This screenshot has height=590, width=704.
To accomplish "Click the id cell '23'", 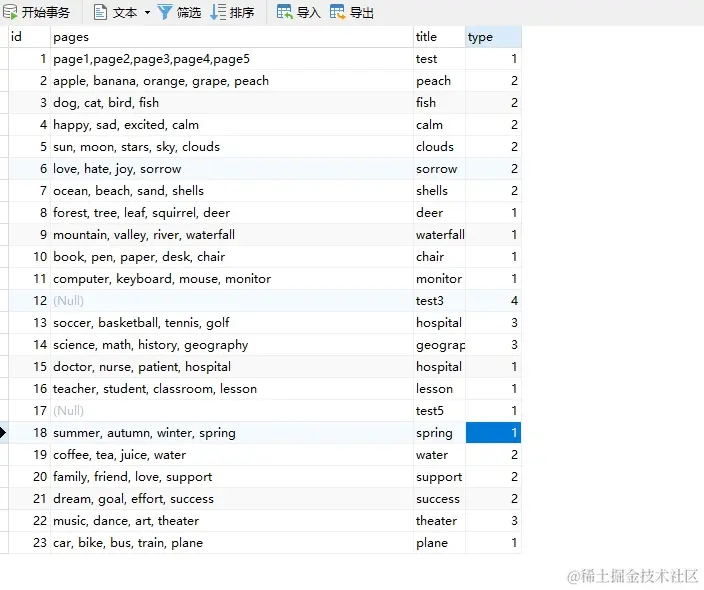I will (29, 543).
